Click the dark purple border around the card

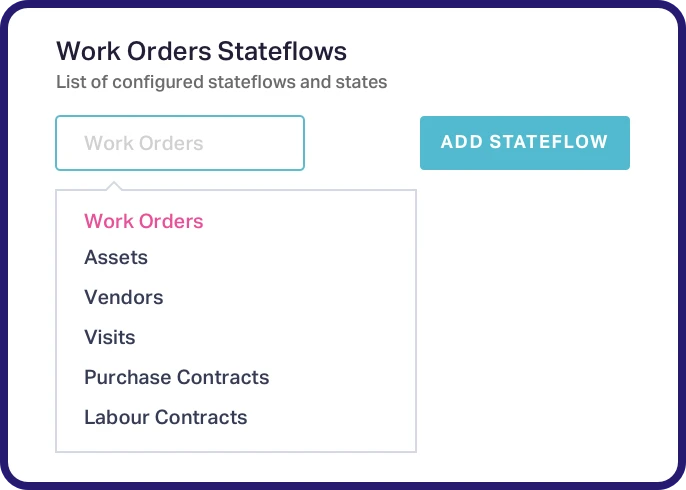[3, 245]
